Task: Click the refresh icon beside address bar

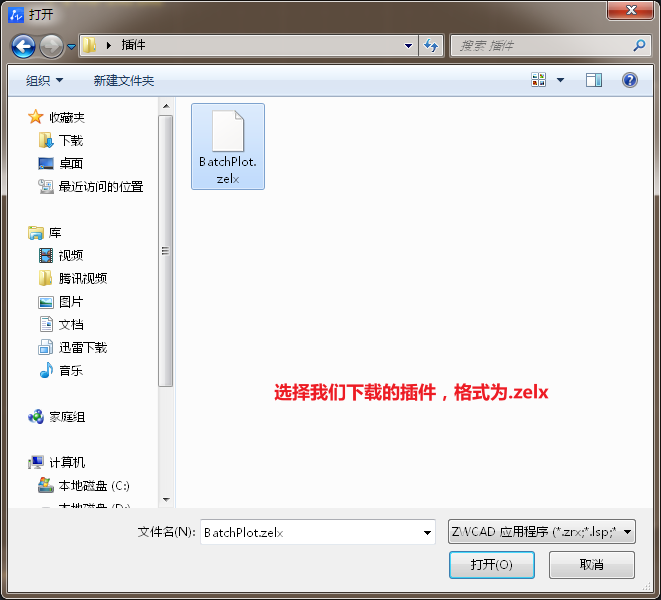Action: tap(431, 46)
